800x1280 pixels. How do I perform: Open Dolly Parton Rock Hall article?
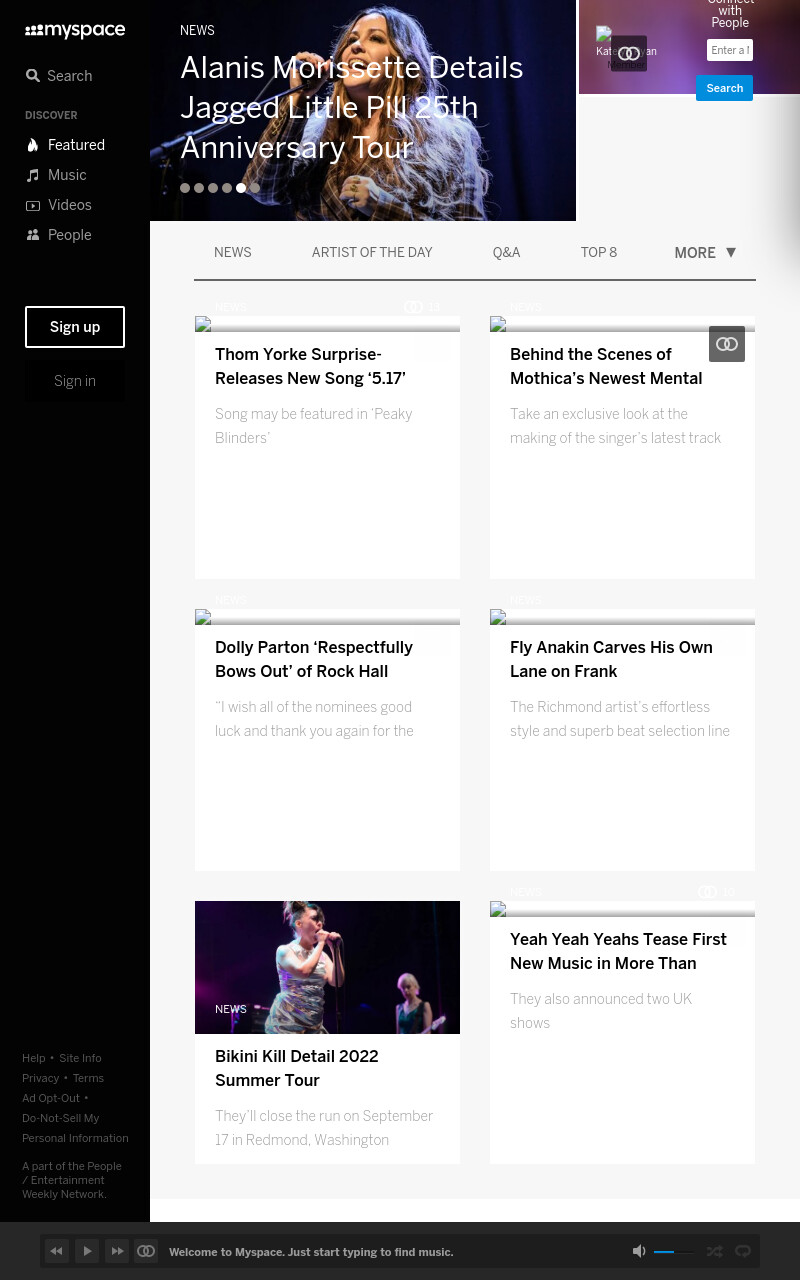click(314, 659)
